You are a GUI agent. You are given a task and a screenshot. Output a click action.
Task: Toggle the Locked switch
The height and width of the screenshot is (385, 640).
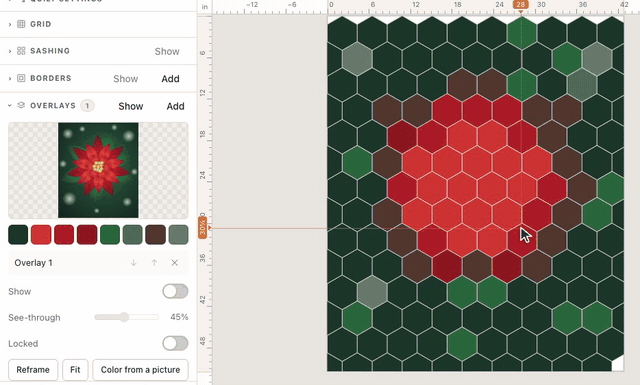(175, 343)
